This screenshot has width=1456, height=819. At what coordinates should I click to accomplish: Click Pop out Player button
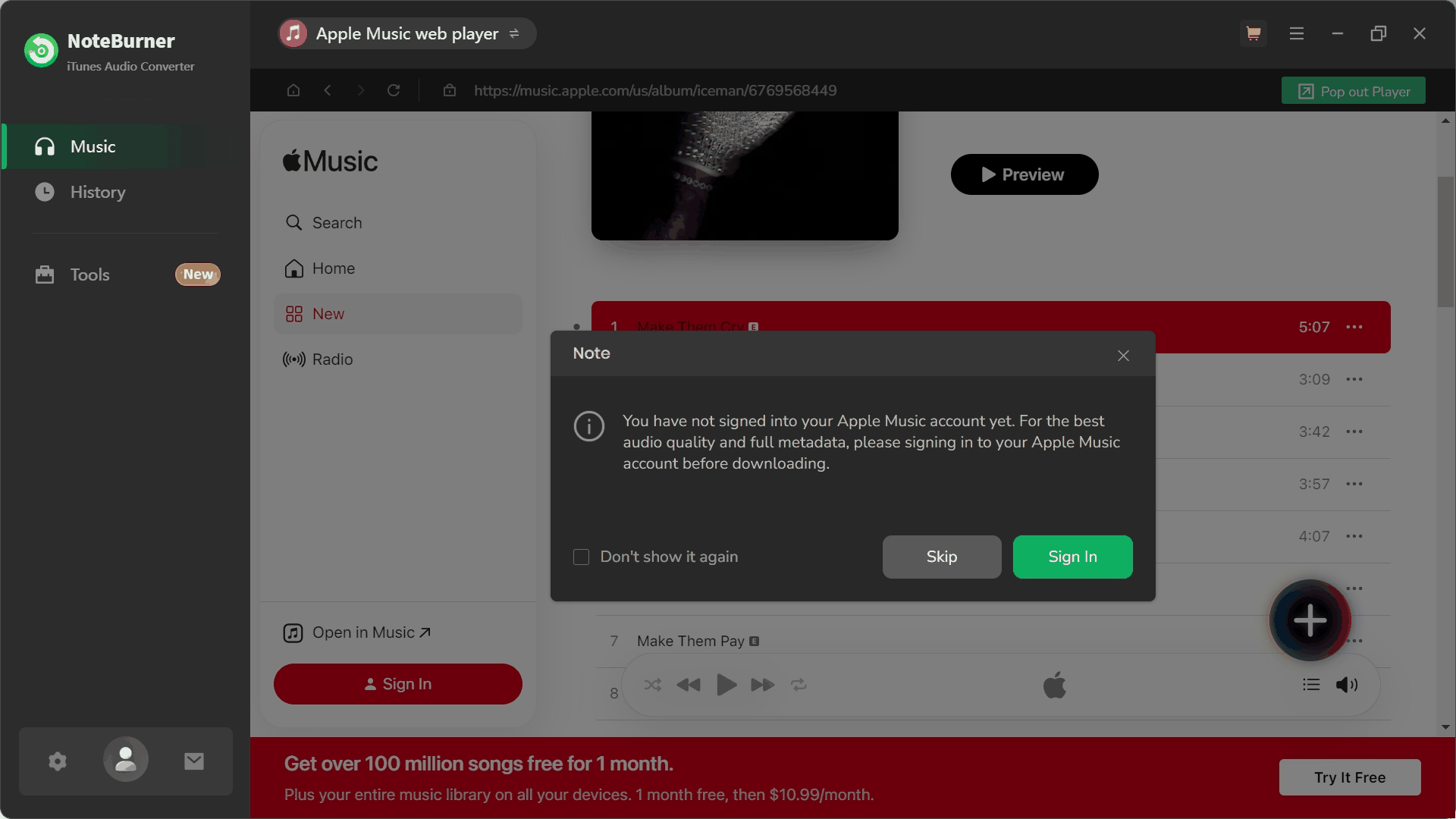1354,91
